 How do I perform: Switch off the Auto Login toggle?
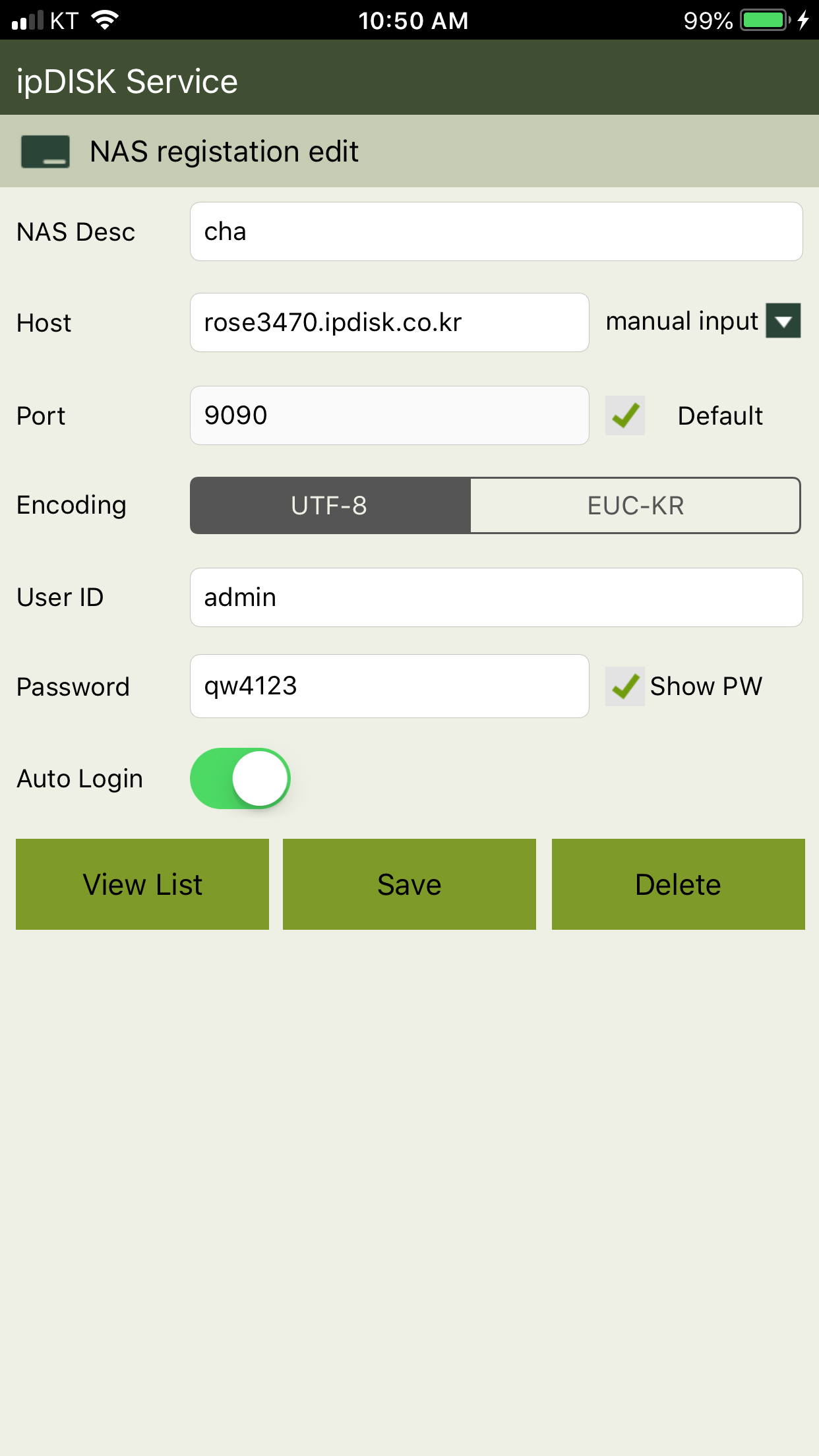pyautogui.click(x=240, y=778)
